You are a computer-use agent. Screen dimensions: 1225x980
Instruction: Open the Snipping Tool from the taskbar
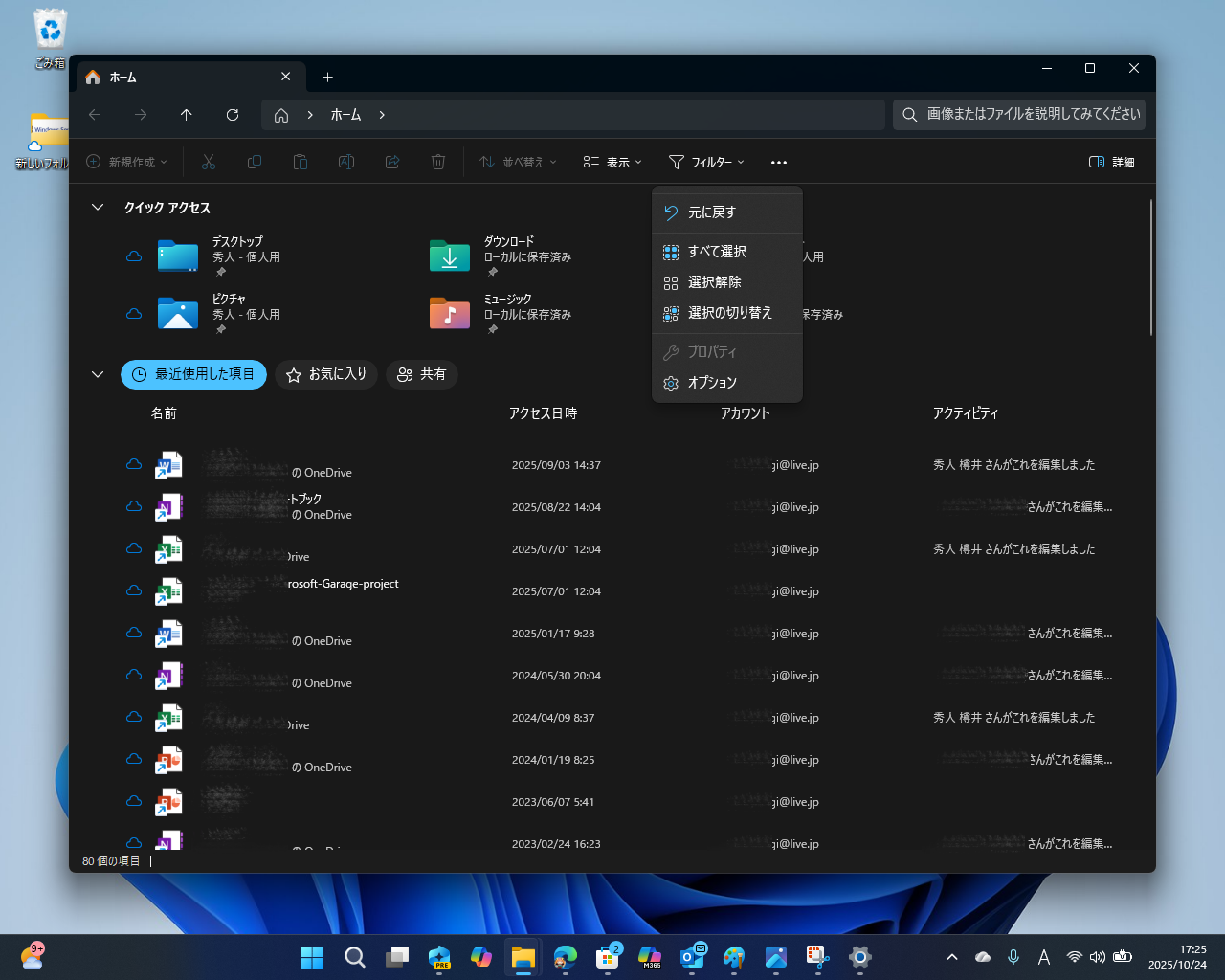(x=816, y=957)
